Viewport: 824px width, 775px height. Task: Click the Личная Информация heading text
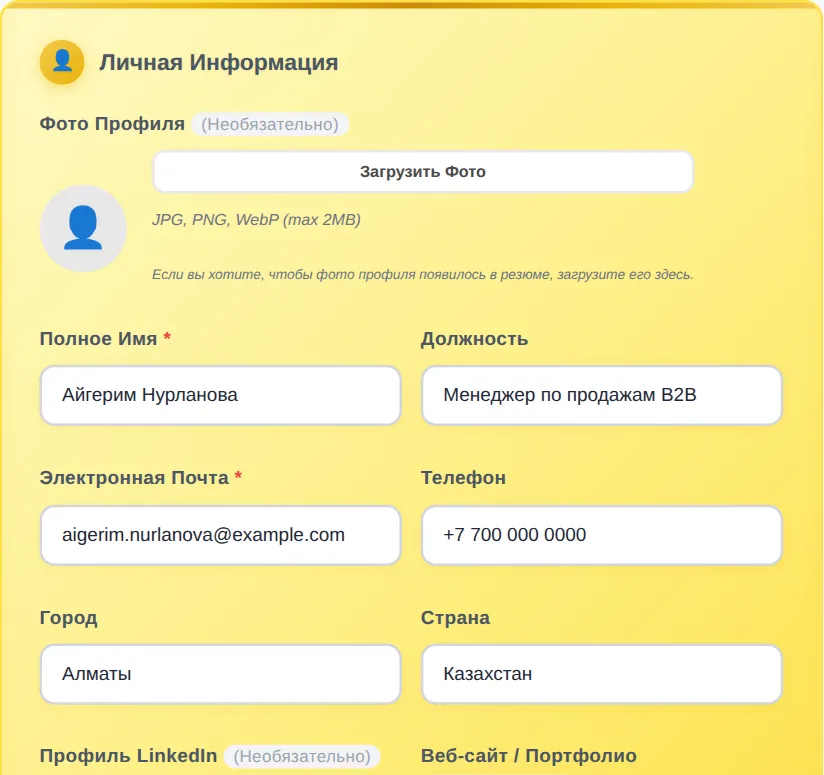click(x=219, y=63)
